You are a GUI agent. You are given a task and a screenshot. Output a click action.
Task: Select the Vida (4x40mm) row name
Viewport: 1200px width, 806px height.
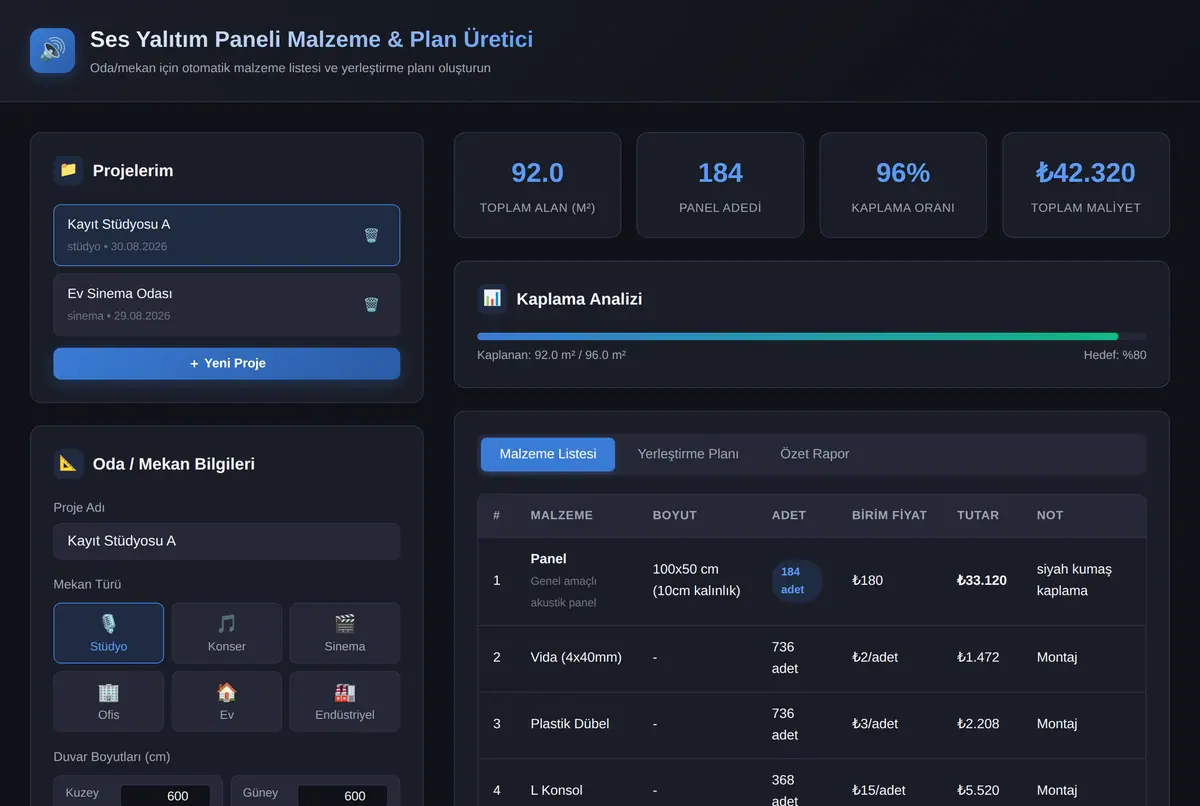[x=576, y=657]
